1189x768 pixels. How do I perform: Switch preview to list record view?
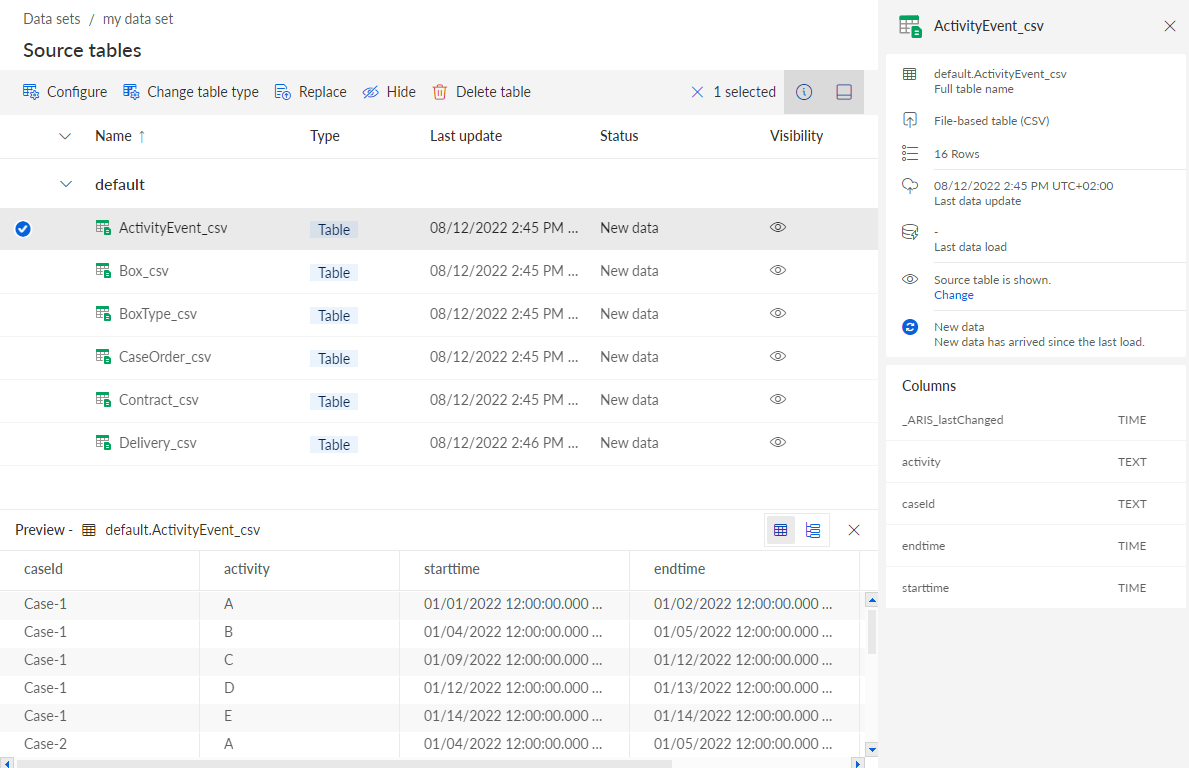click(813, 530)
